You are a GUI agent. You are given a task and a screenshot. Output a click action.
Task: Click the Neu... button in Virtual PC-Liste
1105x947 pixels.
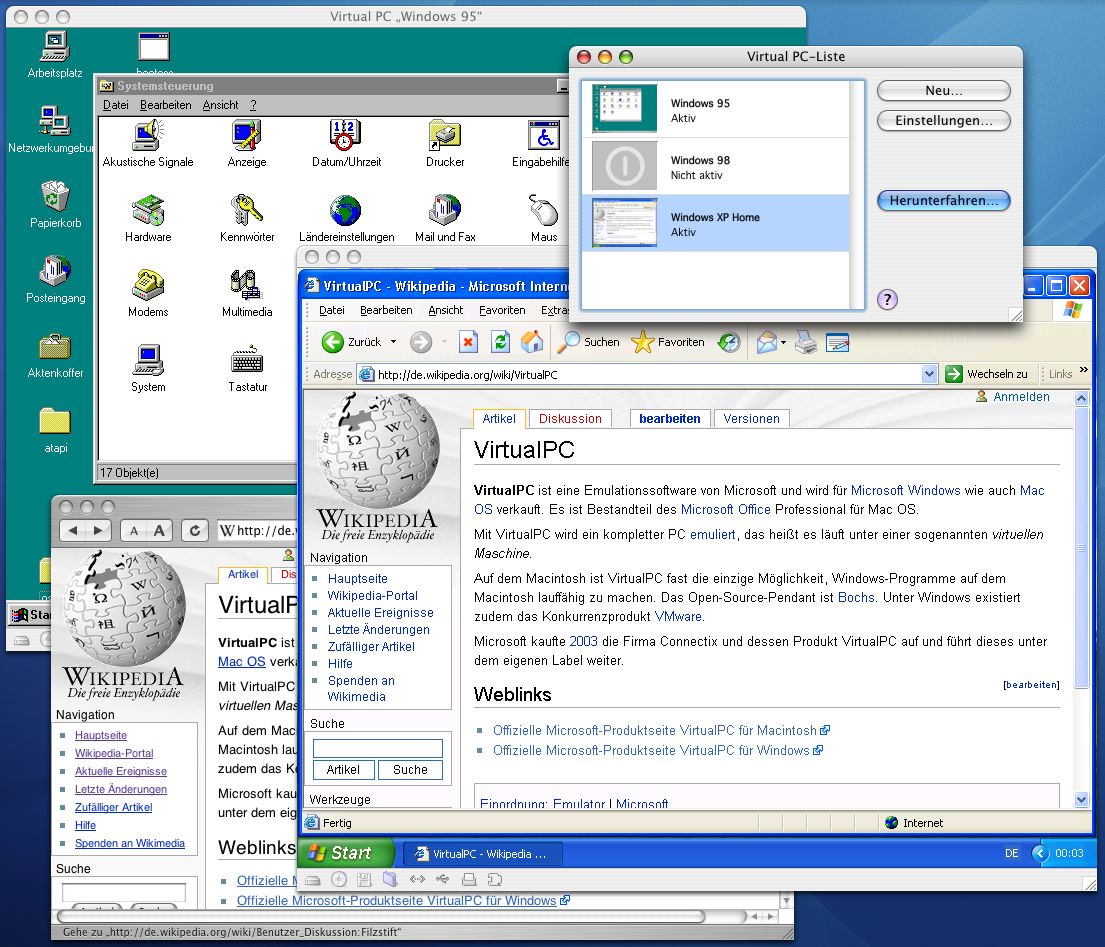[944, 91]
